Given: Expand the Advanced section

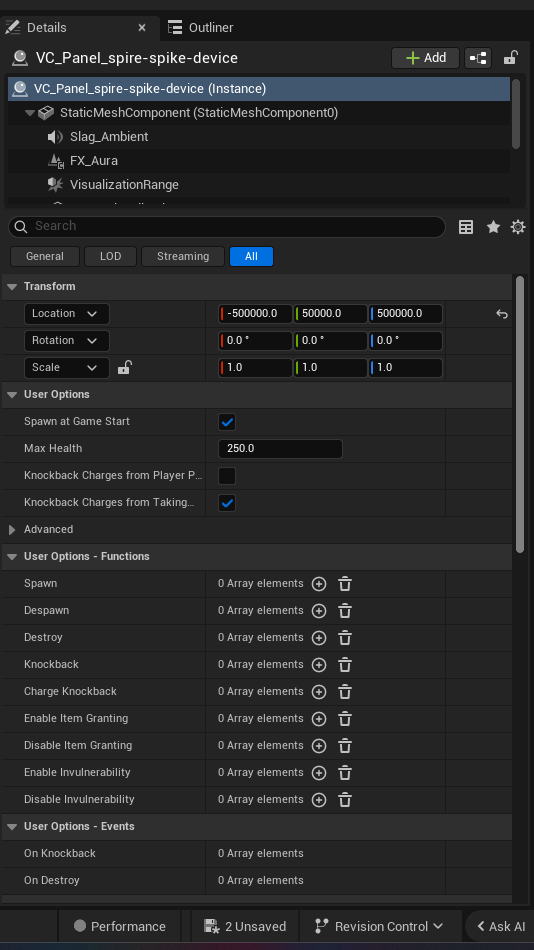Looking at the screenshot, I should coord(12,530).
